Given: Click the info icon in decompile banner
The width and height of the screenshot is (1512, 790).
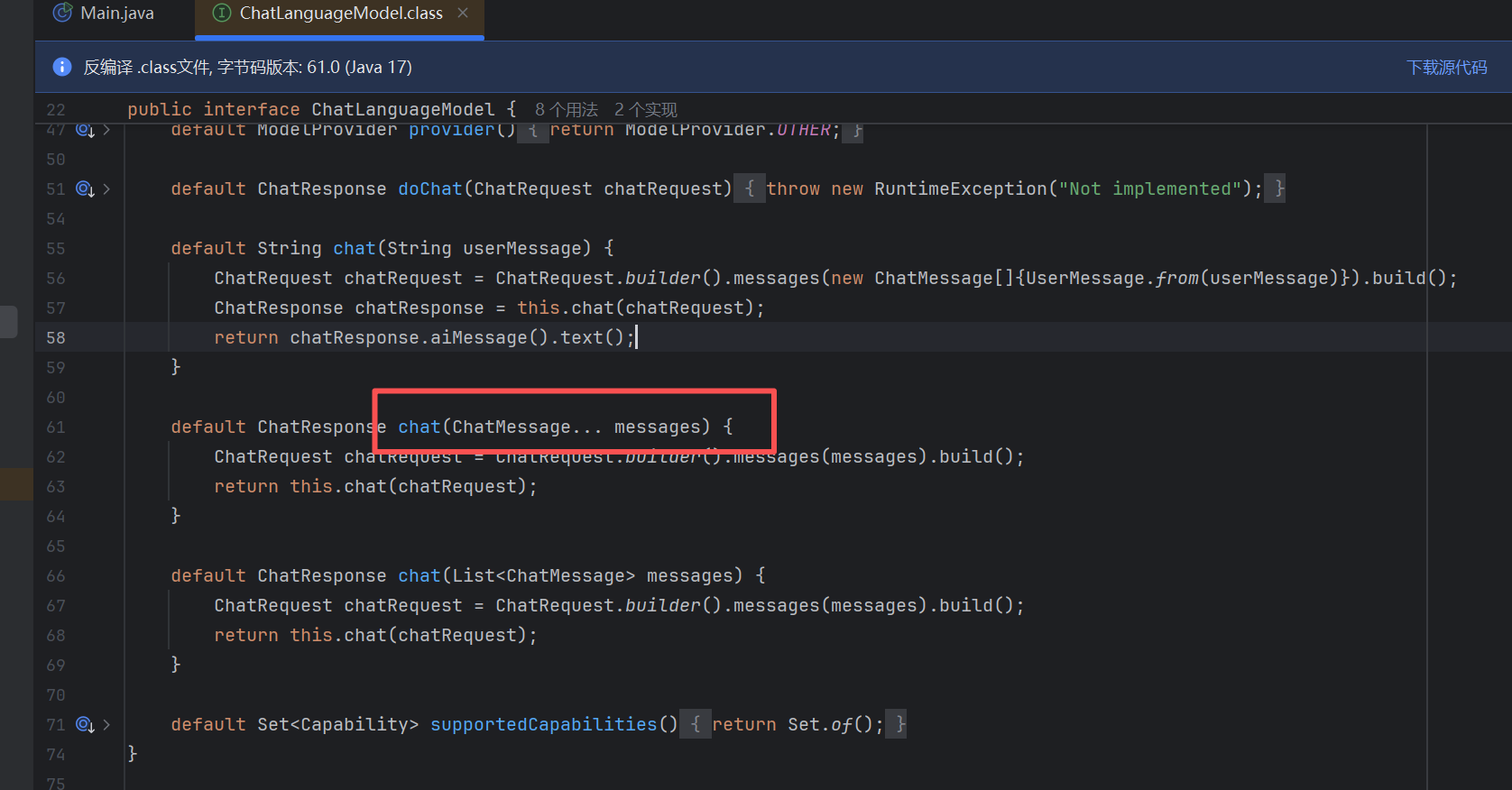Looking at the screenshot, I should (x=62, y=67).
